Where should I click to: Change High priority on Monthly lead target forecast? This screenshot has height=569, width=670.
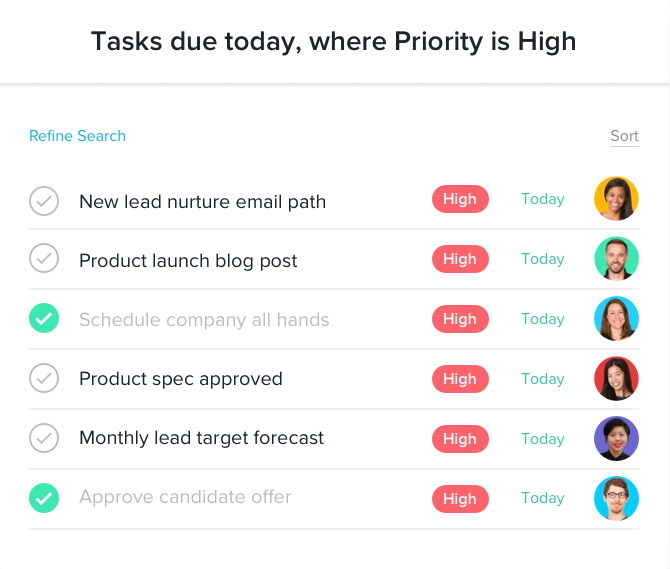coord(460,439)
